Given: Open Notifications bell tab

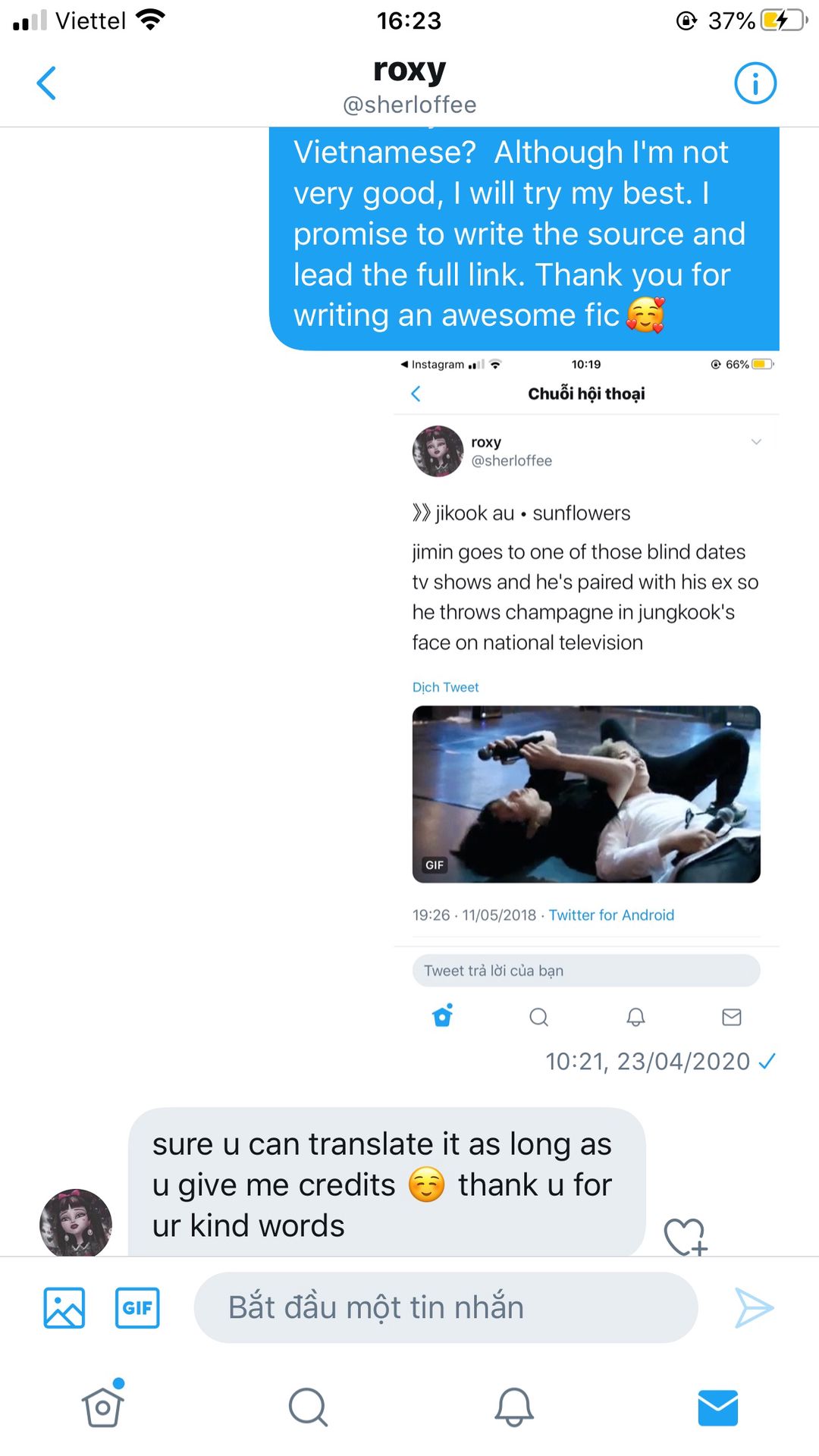Looking at the screenshot, I should [x=513, y=1407].
